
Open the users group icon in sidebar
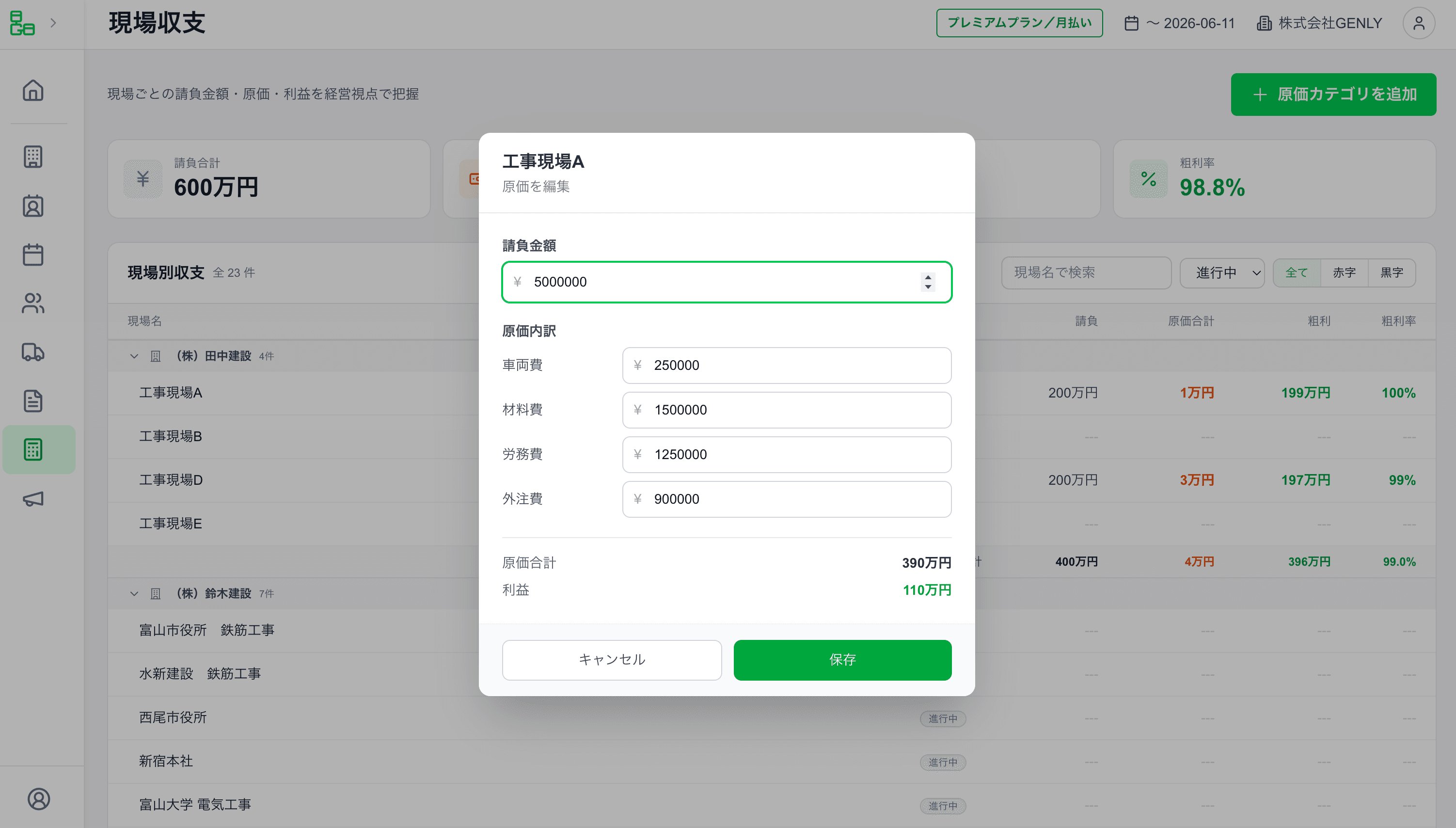click(33, 303)
